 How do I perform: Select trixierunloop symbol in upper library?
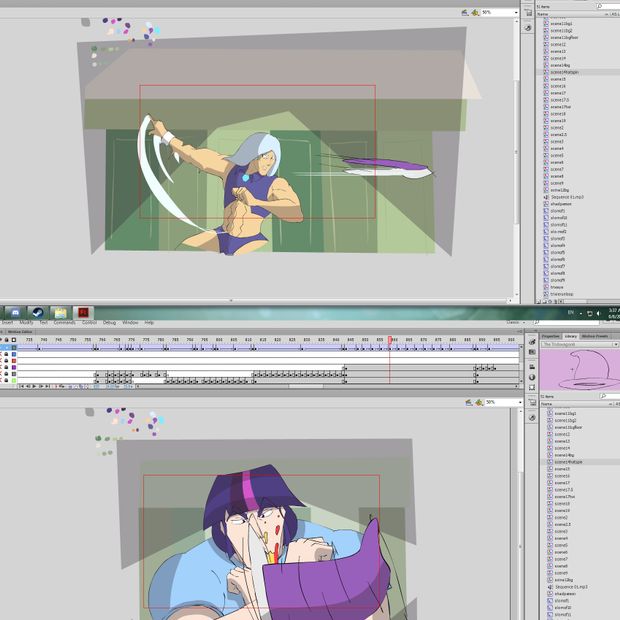click(561, 294)
